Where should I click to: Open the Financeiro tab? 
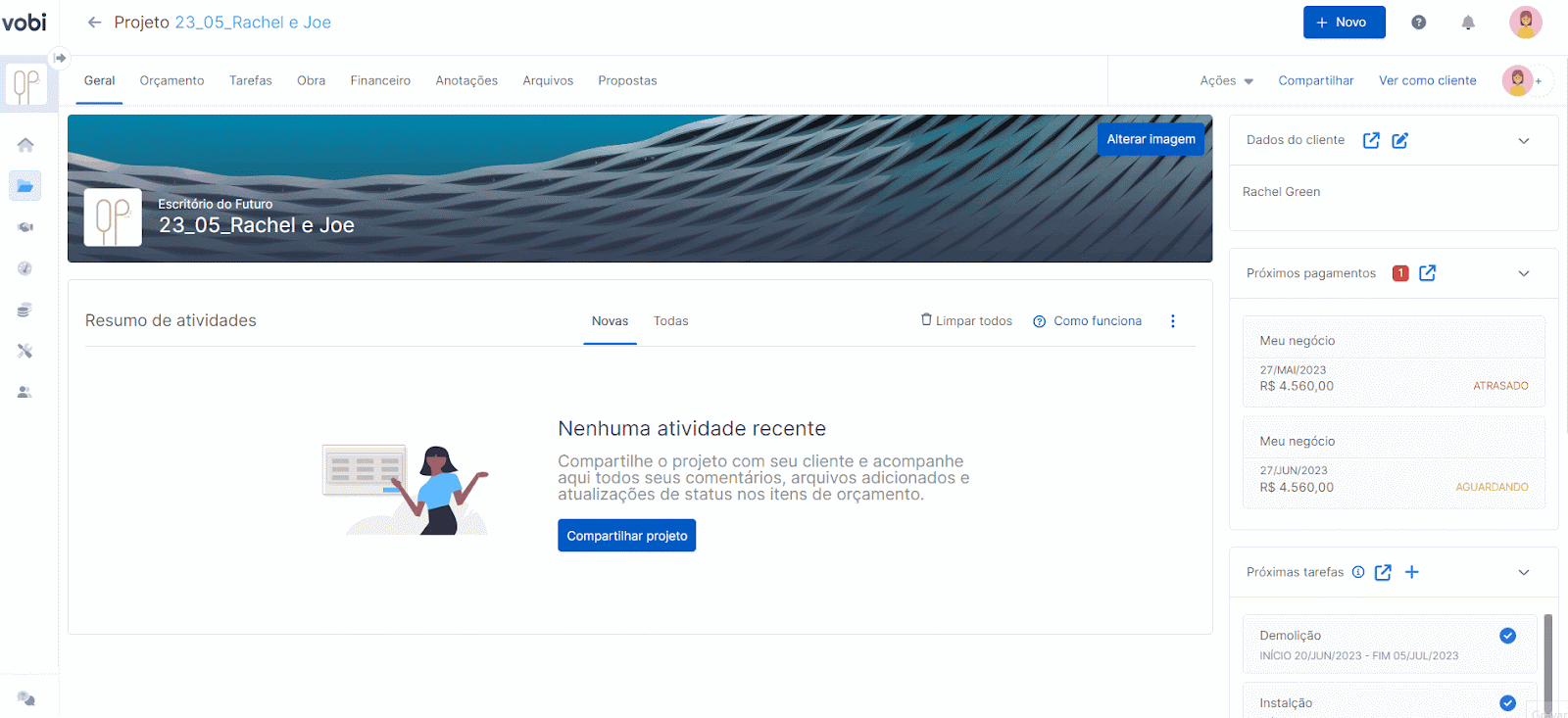pyautogui.click(x=380, y=80)
